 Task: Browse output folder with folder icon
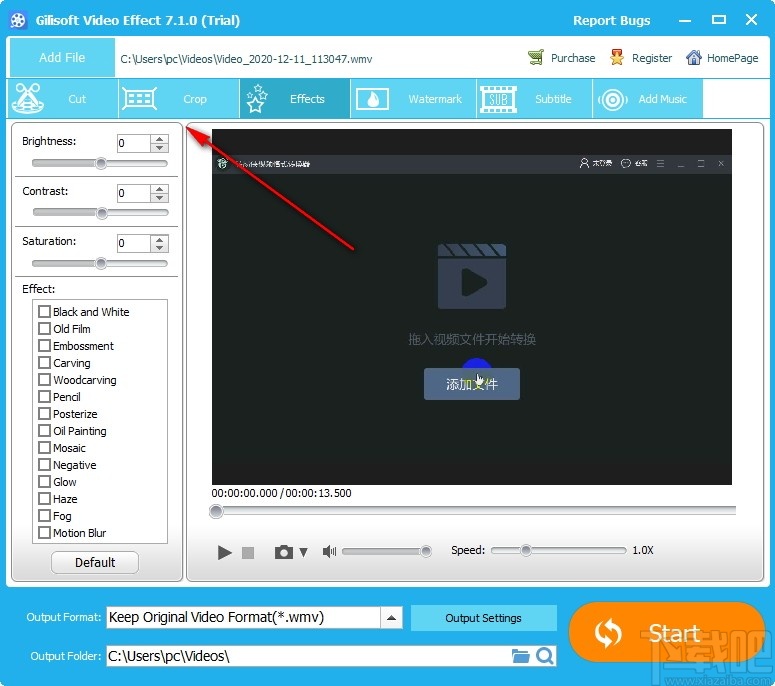click(520, 656)
